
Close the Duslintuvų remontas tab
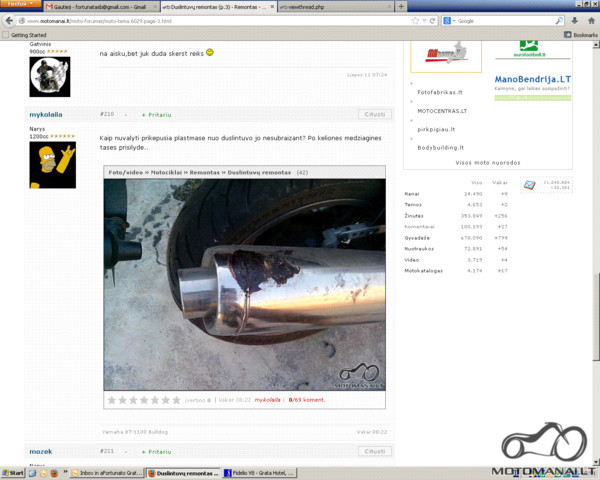[272, 7]
